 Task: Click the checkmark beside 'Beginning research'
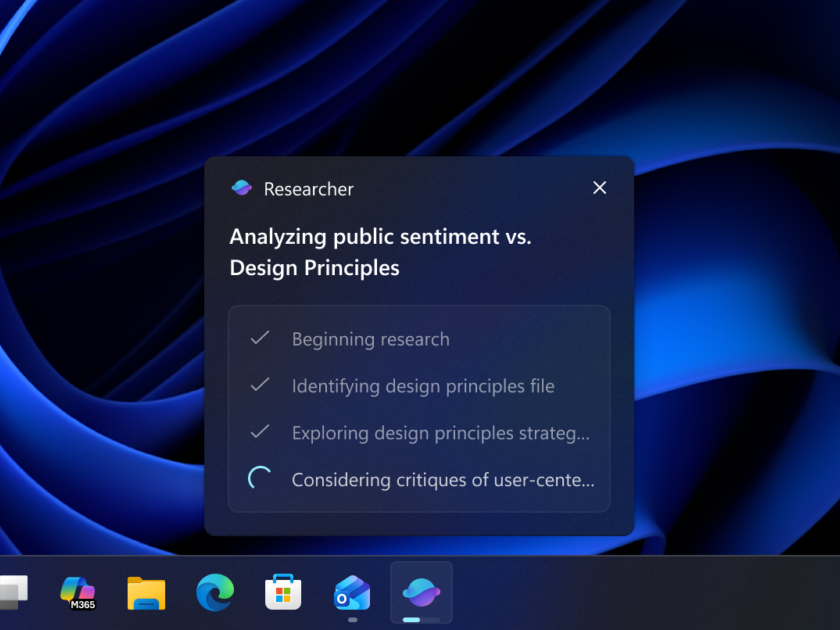(x=260, y=338)
